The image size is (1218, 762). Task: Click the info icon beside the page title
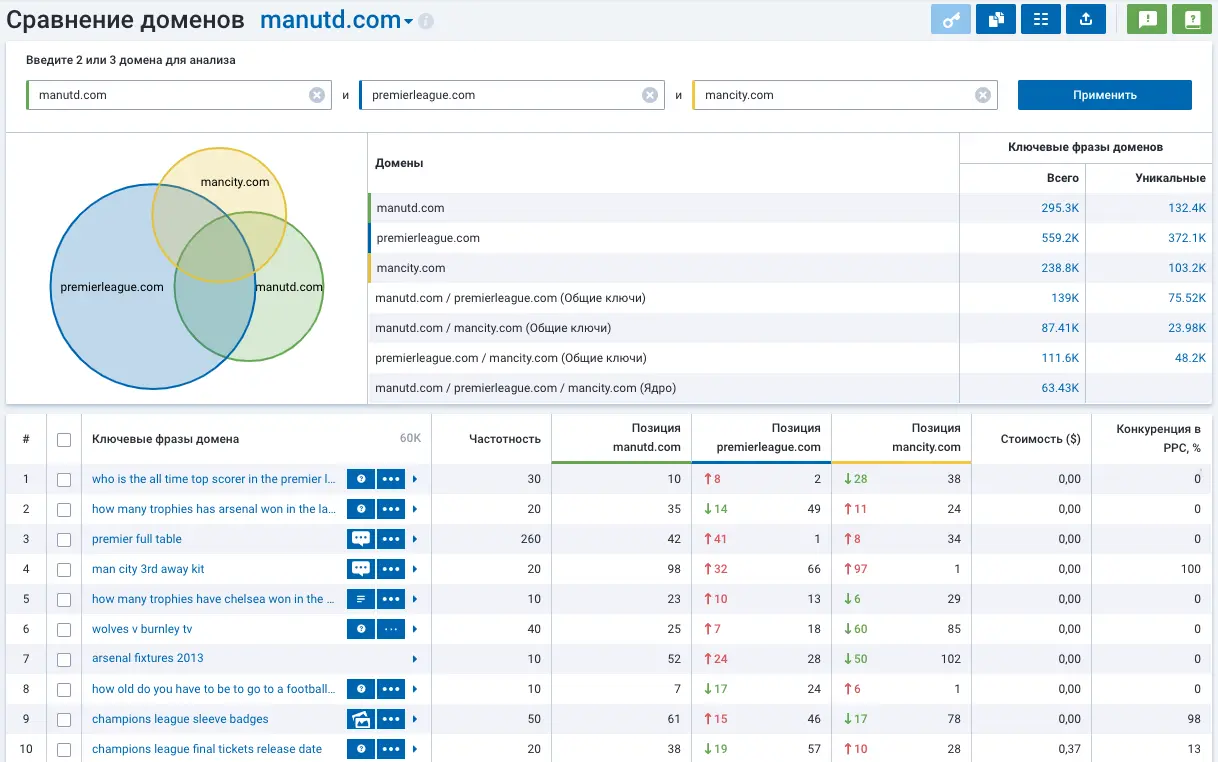point(426,21)
